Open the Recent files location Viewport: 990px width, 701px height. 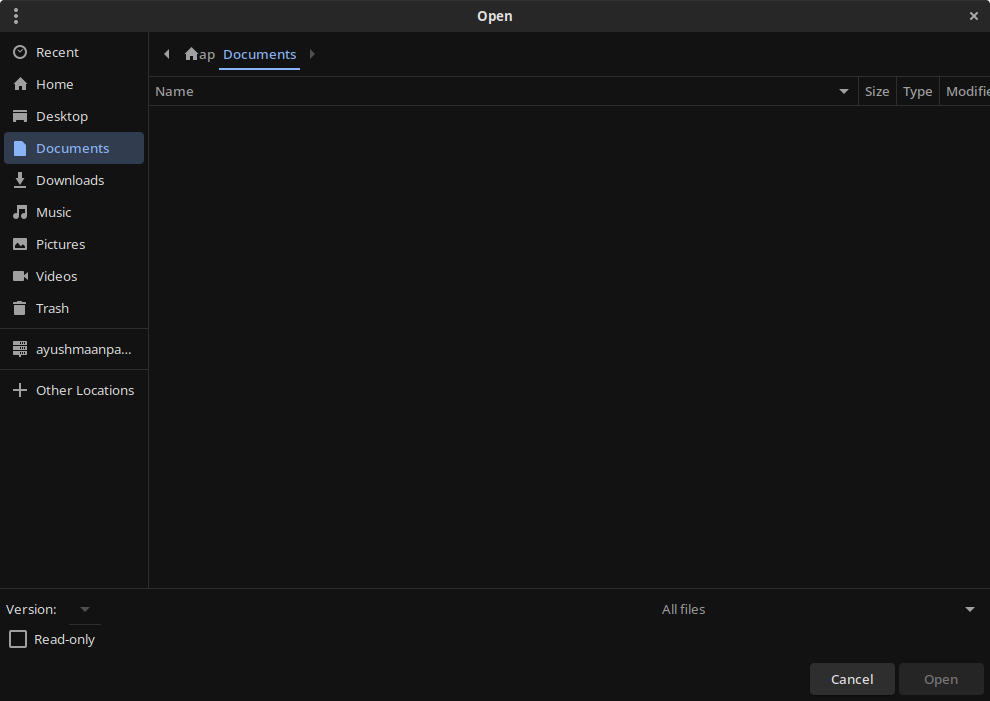click(74, 52)
